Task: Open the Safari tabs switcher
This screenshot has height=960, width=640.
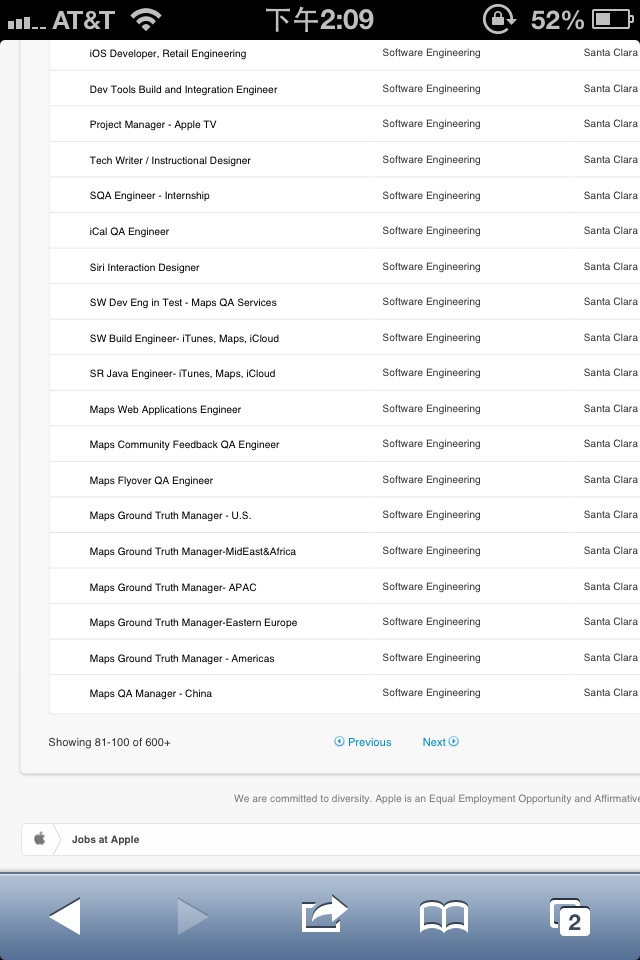Action: (x=570, y=917)
